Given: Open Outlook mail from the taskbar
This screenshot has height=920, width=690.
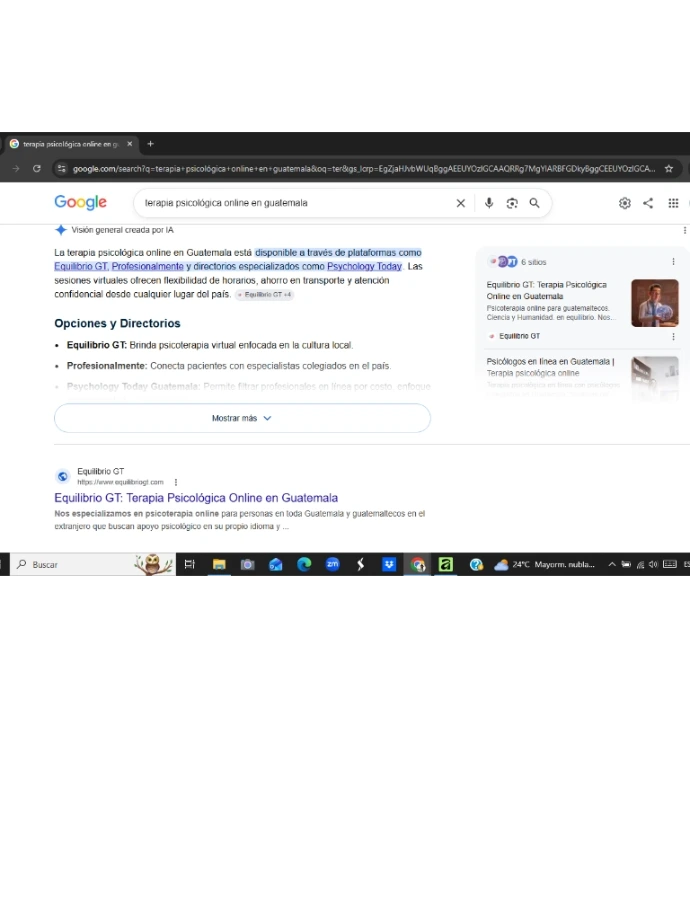Looking at the screenshot, I should [x=275, y=564].
